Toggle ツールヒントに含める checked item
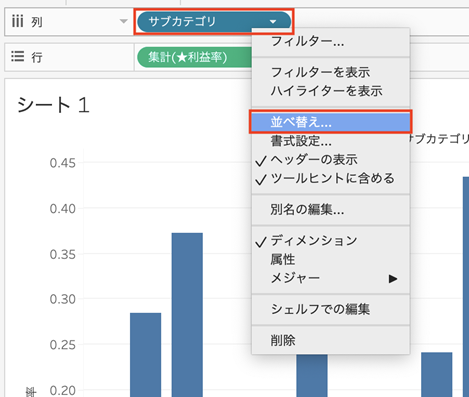The image size is (469, 397). (331, 178)
